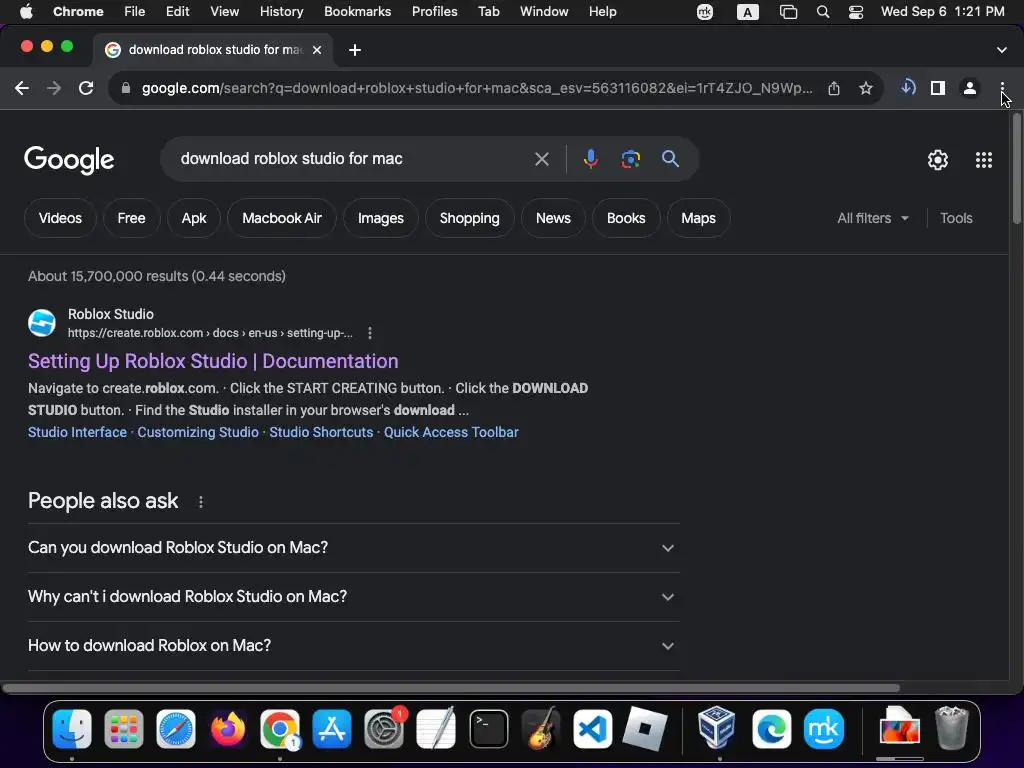Open the View menu
The image size is (1024, 768).
[x=225, y=12]
